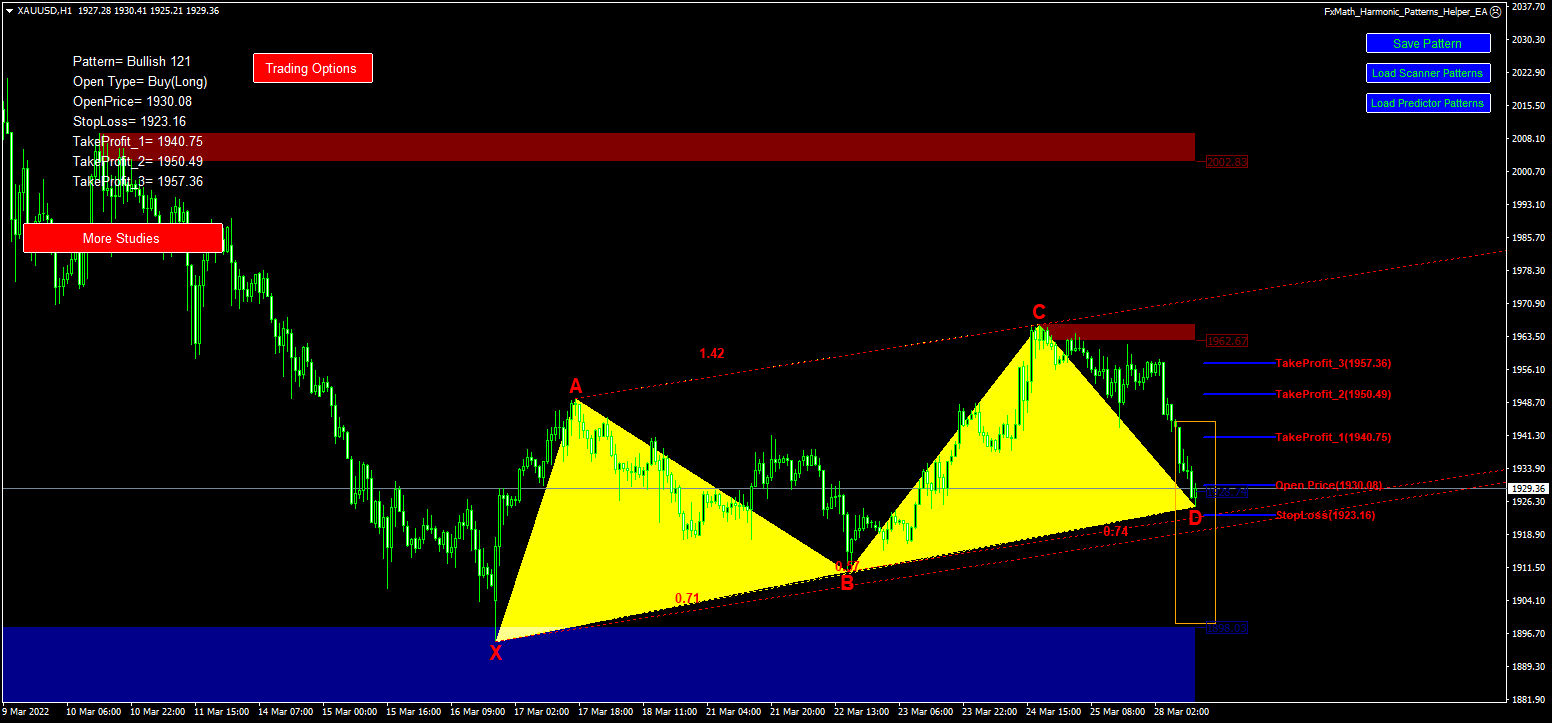
Task: Click the Pattern= Bullish 121 text
Action: 132,61
